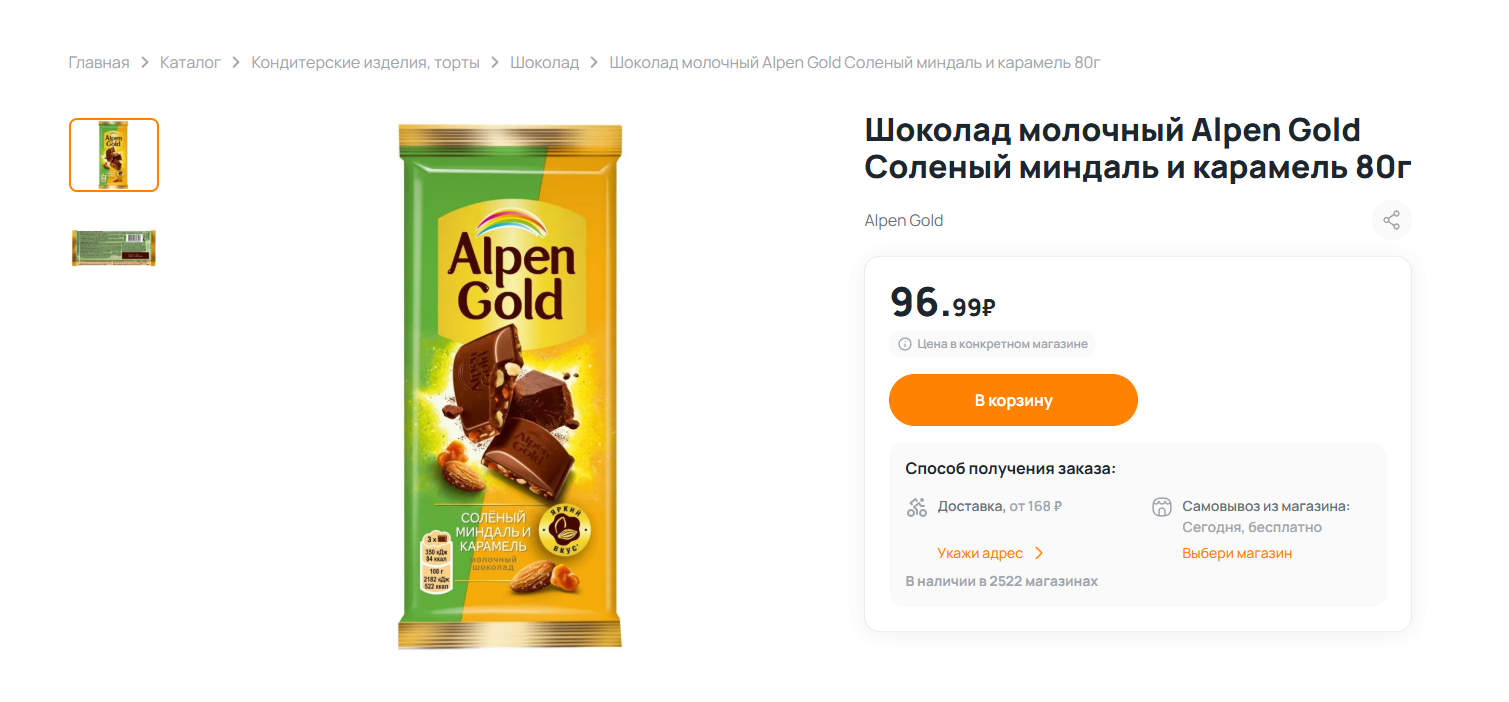Viewport: 1509px width, 702px height.
Task: Click the arrow next to Укажи адрес
Action: pos(1039,553)
